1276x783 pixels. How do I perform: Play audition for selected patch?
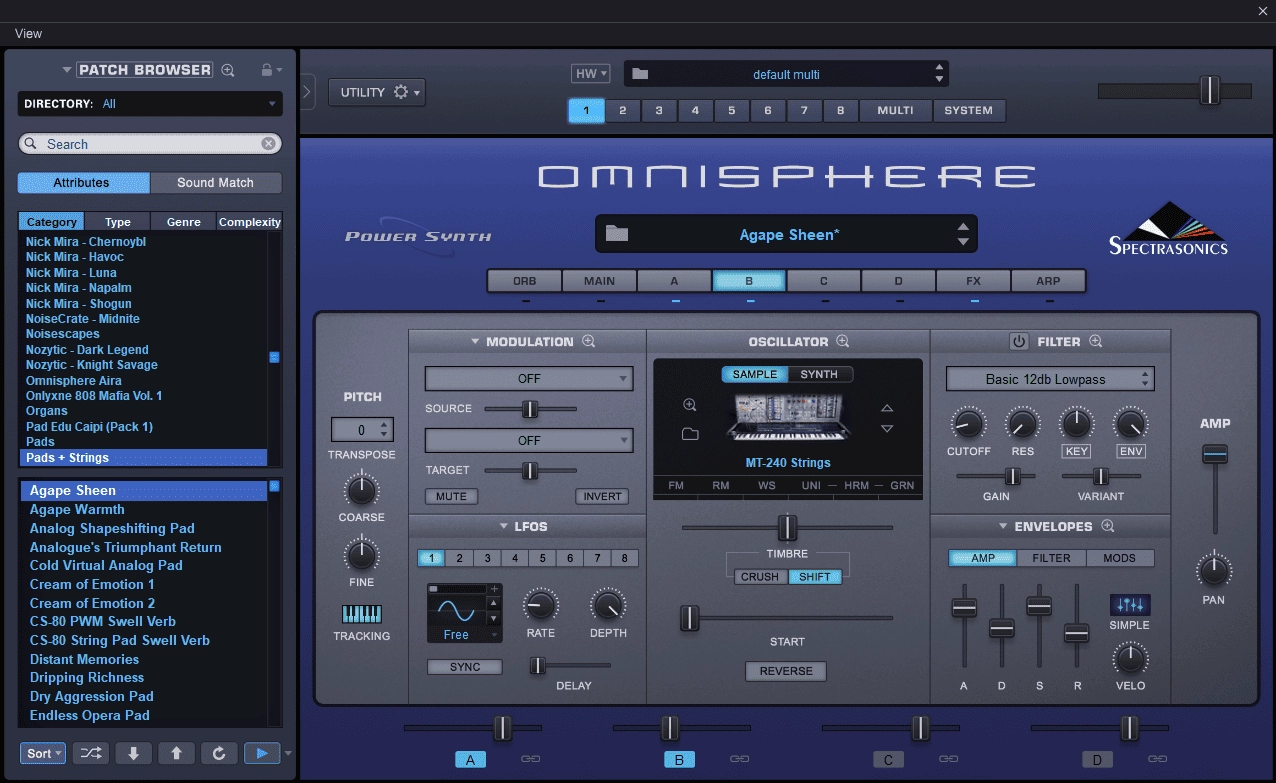(x=261, y=753)
